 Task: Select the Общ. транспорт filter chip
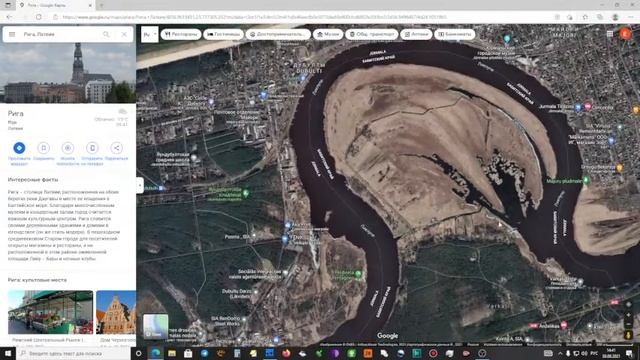pos(372,34)
